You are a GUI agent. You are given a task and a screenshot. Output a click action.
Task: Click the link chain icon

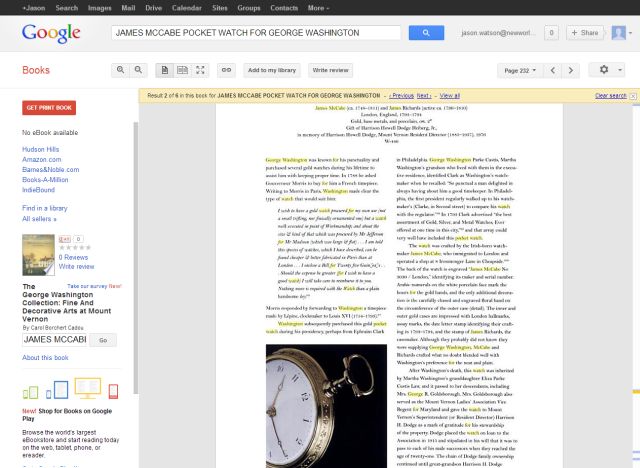click(226, 70)
